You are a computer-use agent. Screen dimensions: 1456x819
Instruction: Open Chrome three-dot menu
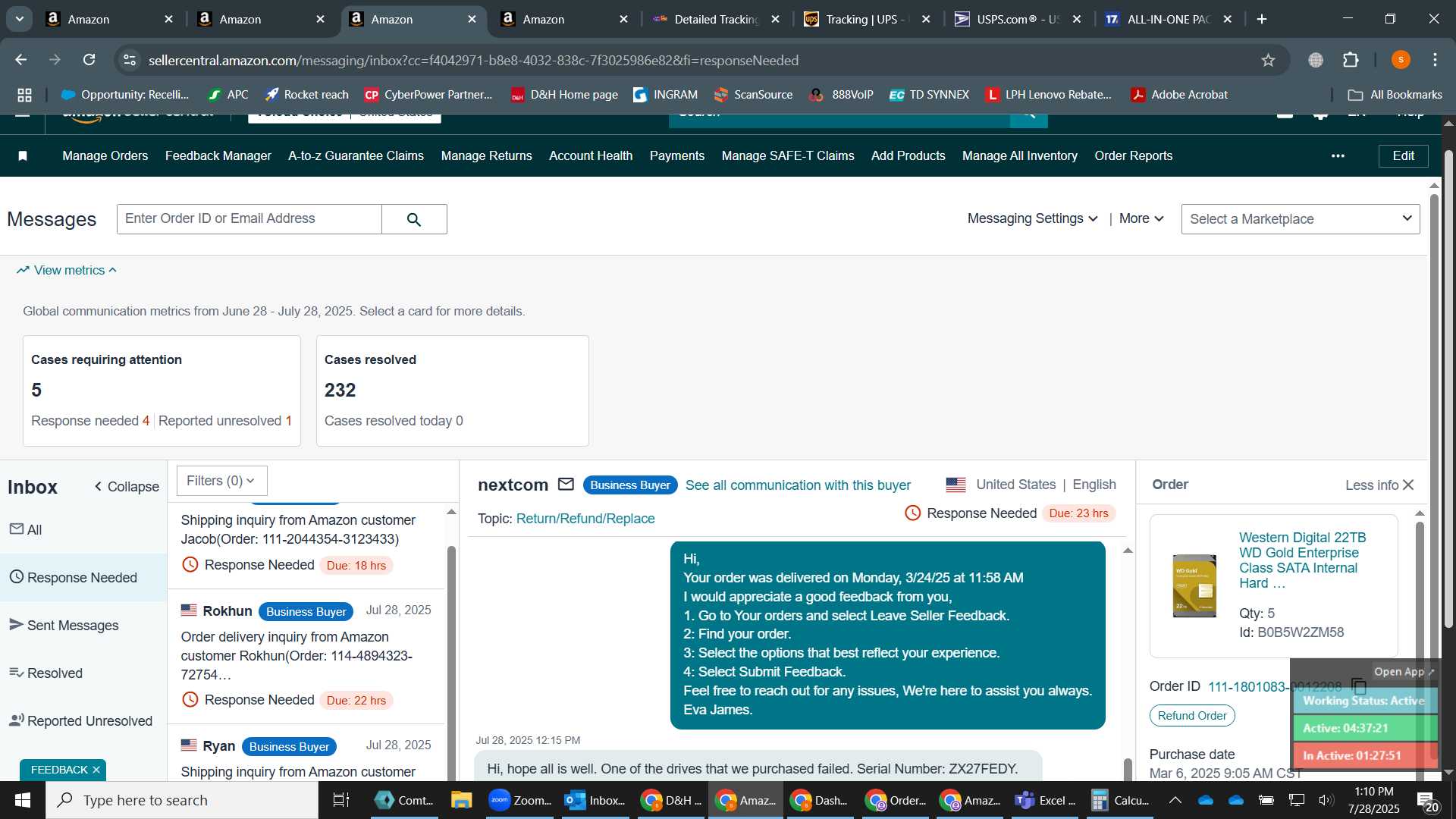click(1435, 60)
